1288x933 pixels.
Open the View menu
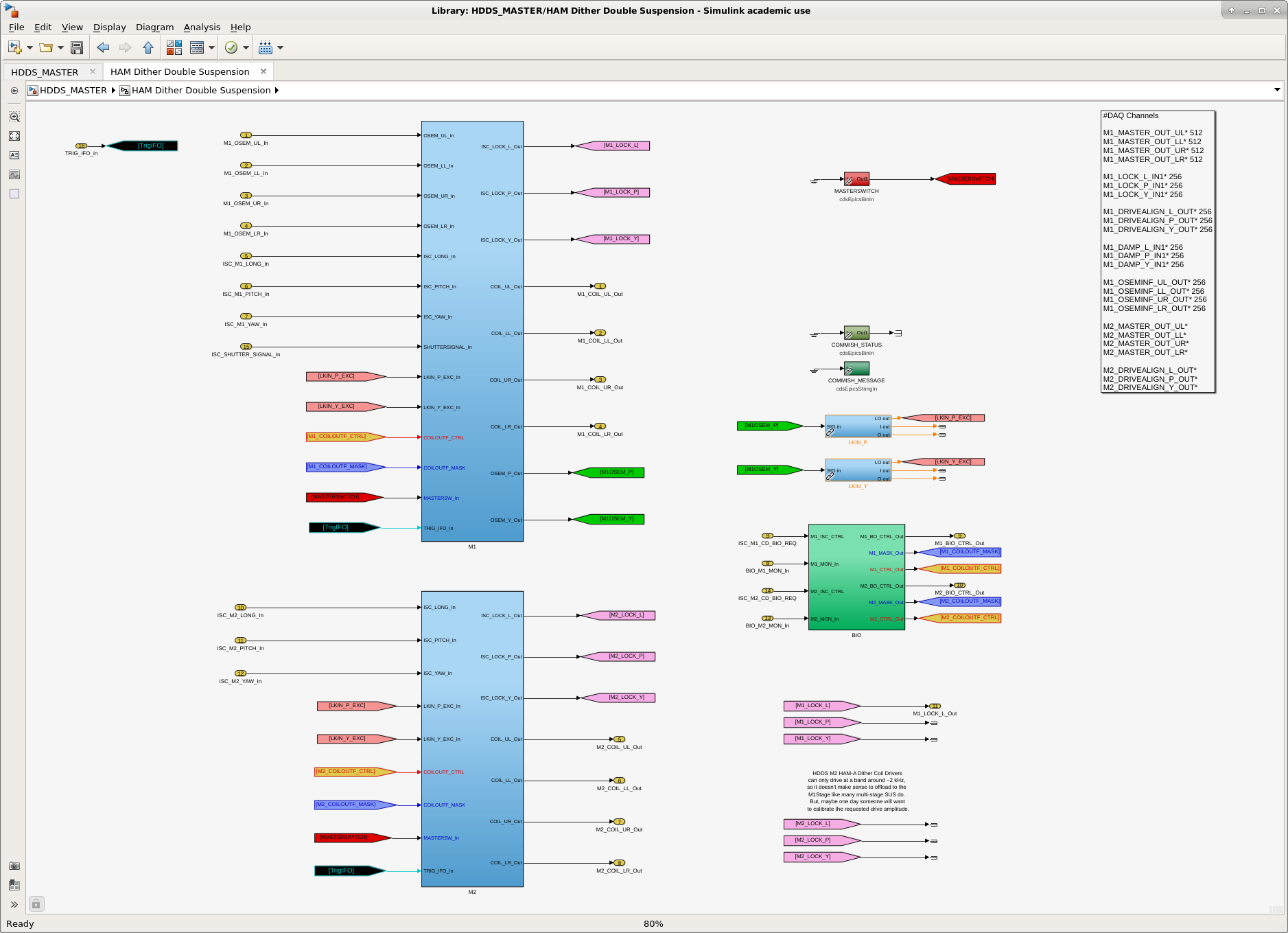click(72, 27)
